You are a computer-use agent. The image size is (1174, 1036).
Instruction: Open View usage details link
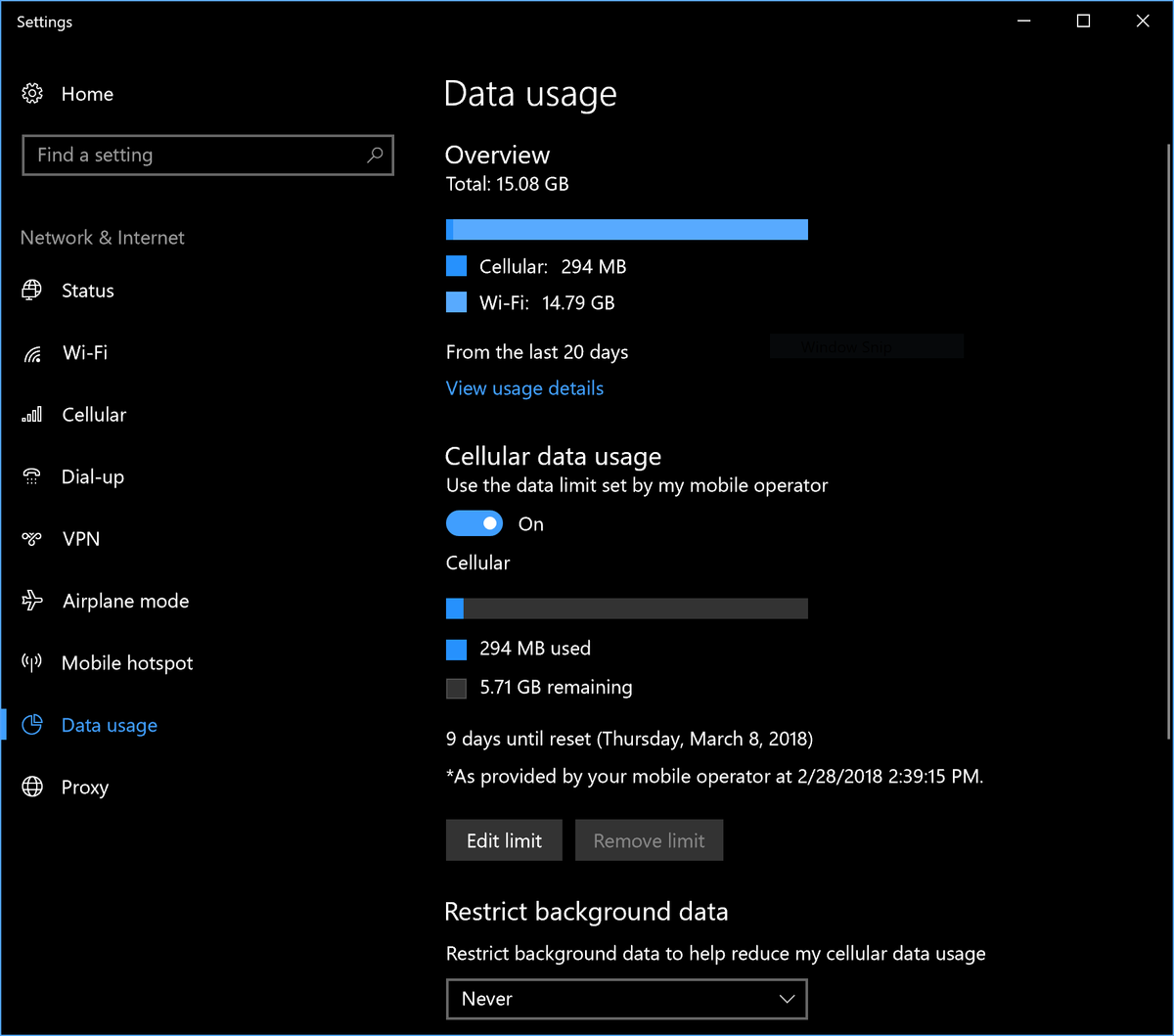[524, 388]
